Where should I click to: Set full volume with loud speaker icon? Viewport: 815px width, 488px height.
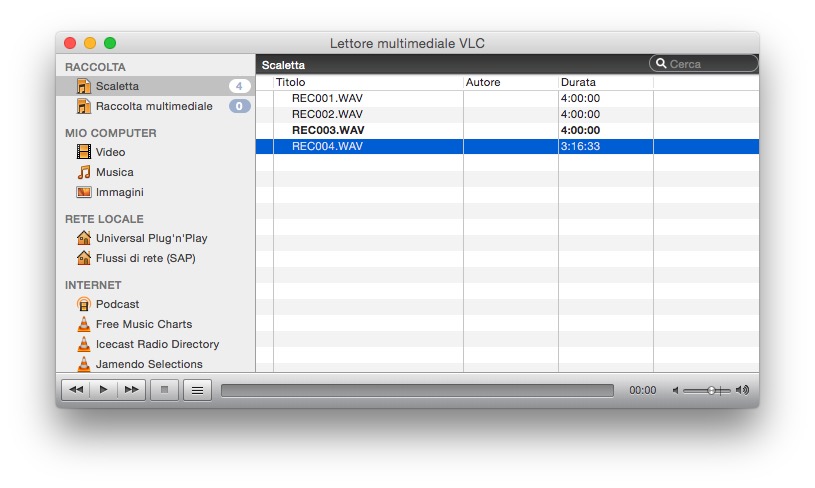(742, 390)
